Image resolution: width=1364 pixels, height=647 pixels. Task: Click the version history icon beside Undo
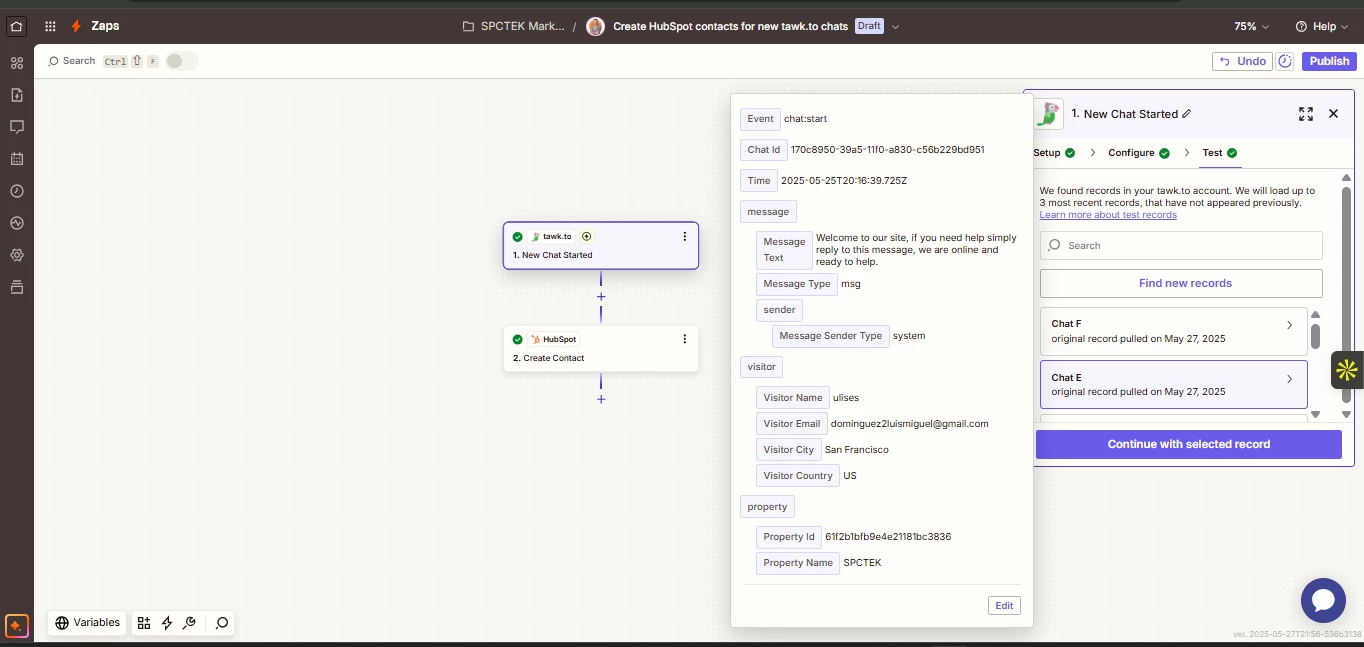coord(1286,61)
